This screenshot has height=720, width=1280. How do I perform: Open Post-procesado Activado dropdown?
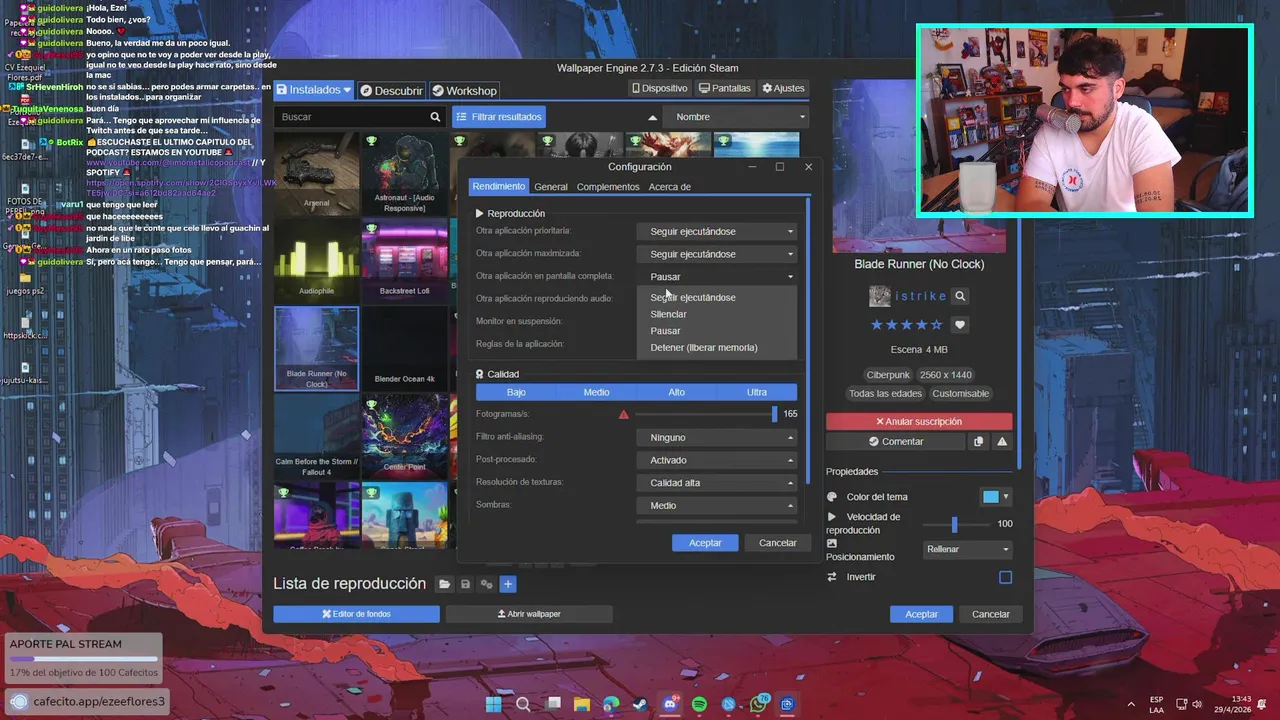point(717,460)
